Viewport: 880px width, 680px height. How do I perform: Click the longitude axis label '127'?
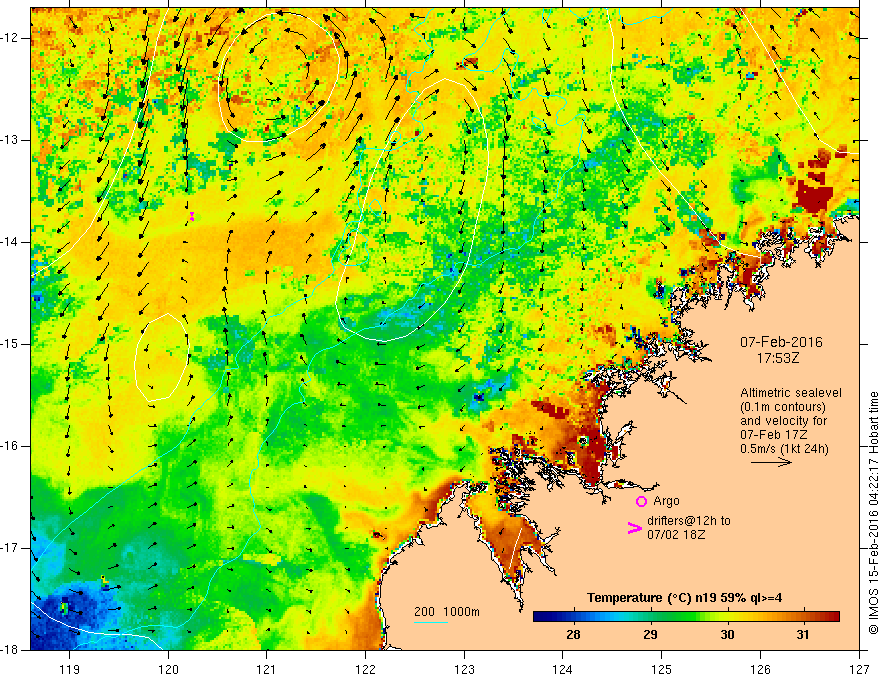click(859, 669)
